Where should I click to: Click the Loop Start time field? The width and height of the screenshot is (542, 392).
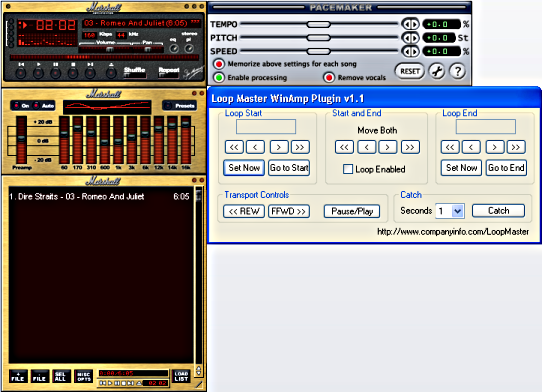point(266,127)
